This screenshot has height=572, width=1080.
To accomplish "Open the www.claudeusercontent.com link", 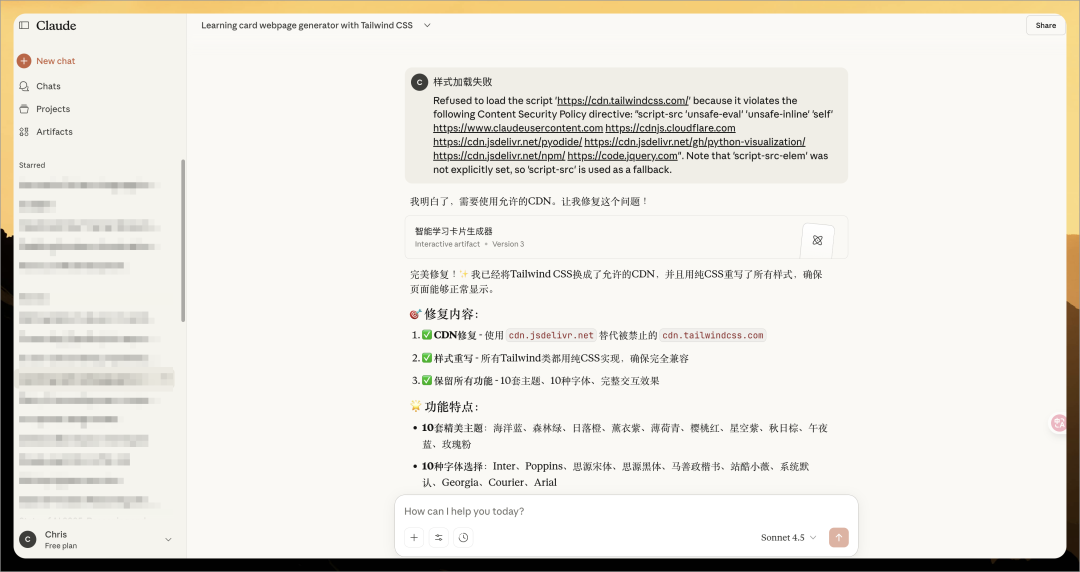I will [x=518, y=128].
